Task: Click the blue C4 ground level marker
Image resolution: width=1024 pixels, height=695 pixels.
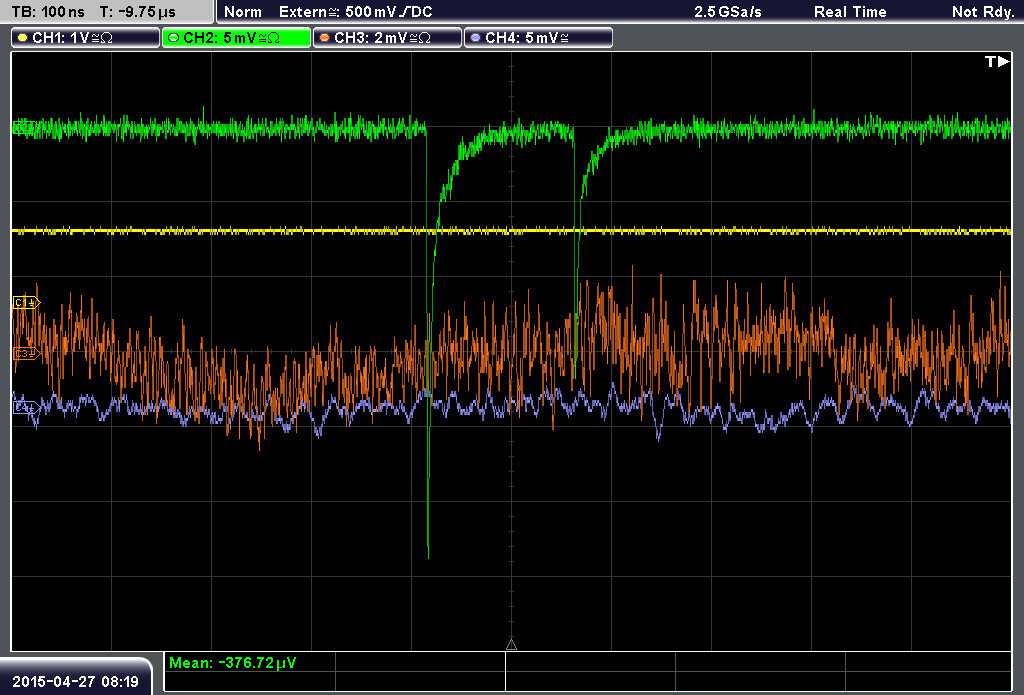Action: [x=27, y=408]
